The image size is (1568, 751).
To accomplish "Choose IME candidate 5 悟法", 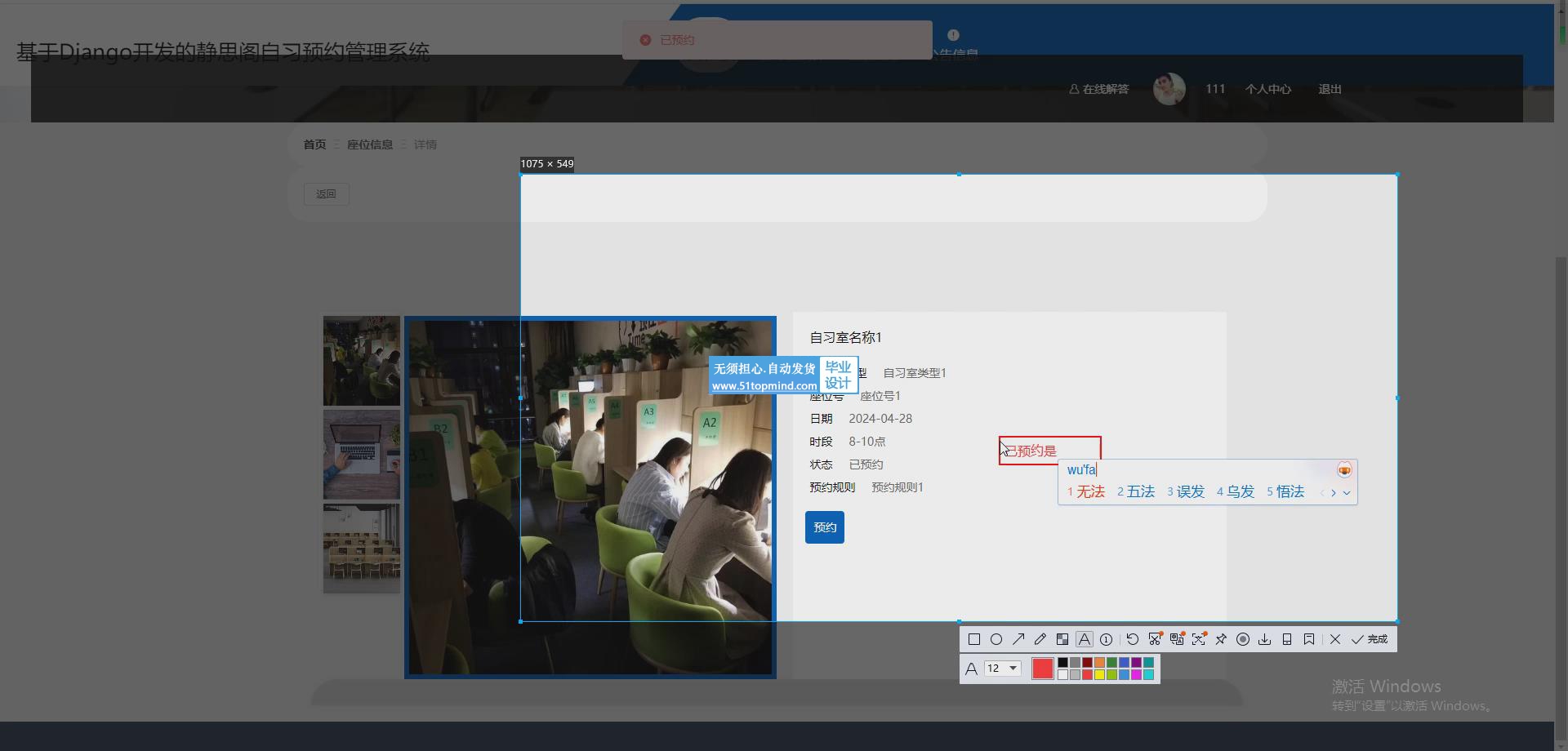I will pos(1285,491).
